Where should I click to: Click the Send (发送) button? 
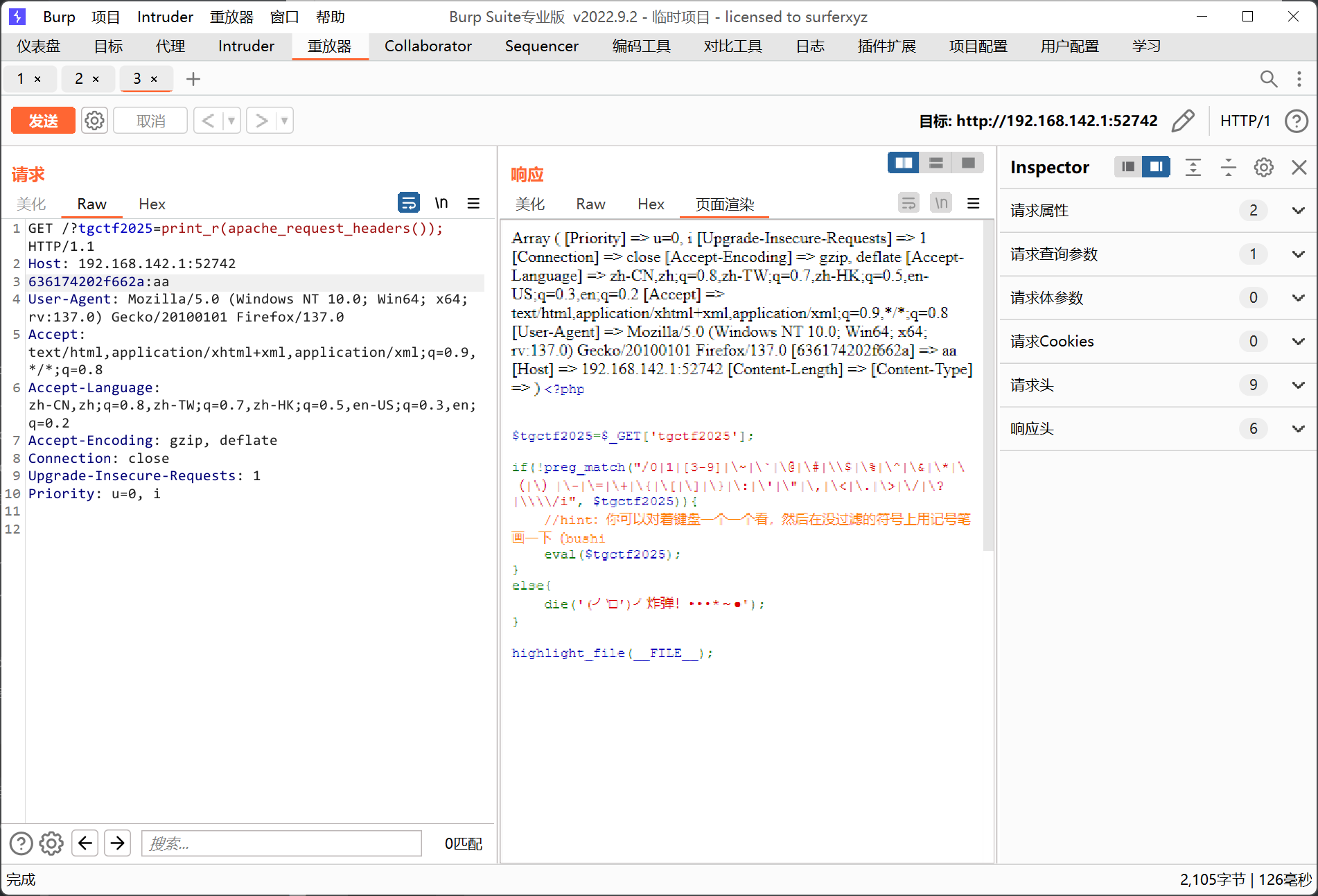(x=43, y=121)
